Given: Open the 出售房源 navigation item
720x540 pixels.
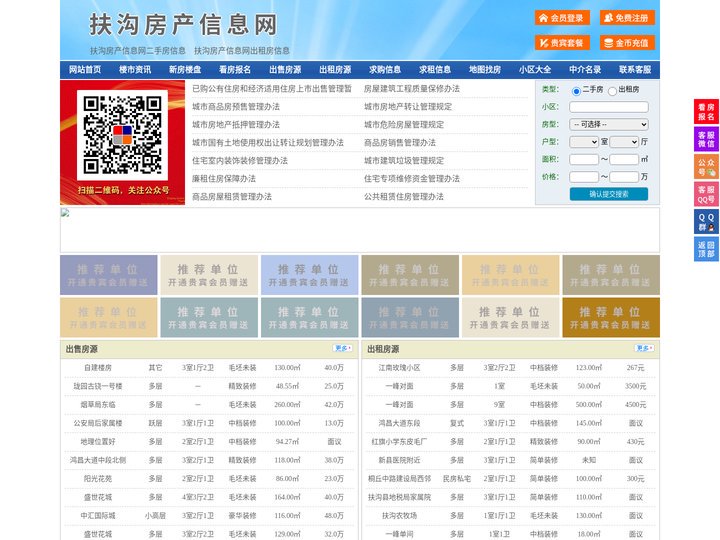Looking at the screenshot, I should (285, 70).
